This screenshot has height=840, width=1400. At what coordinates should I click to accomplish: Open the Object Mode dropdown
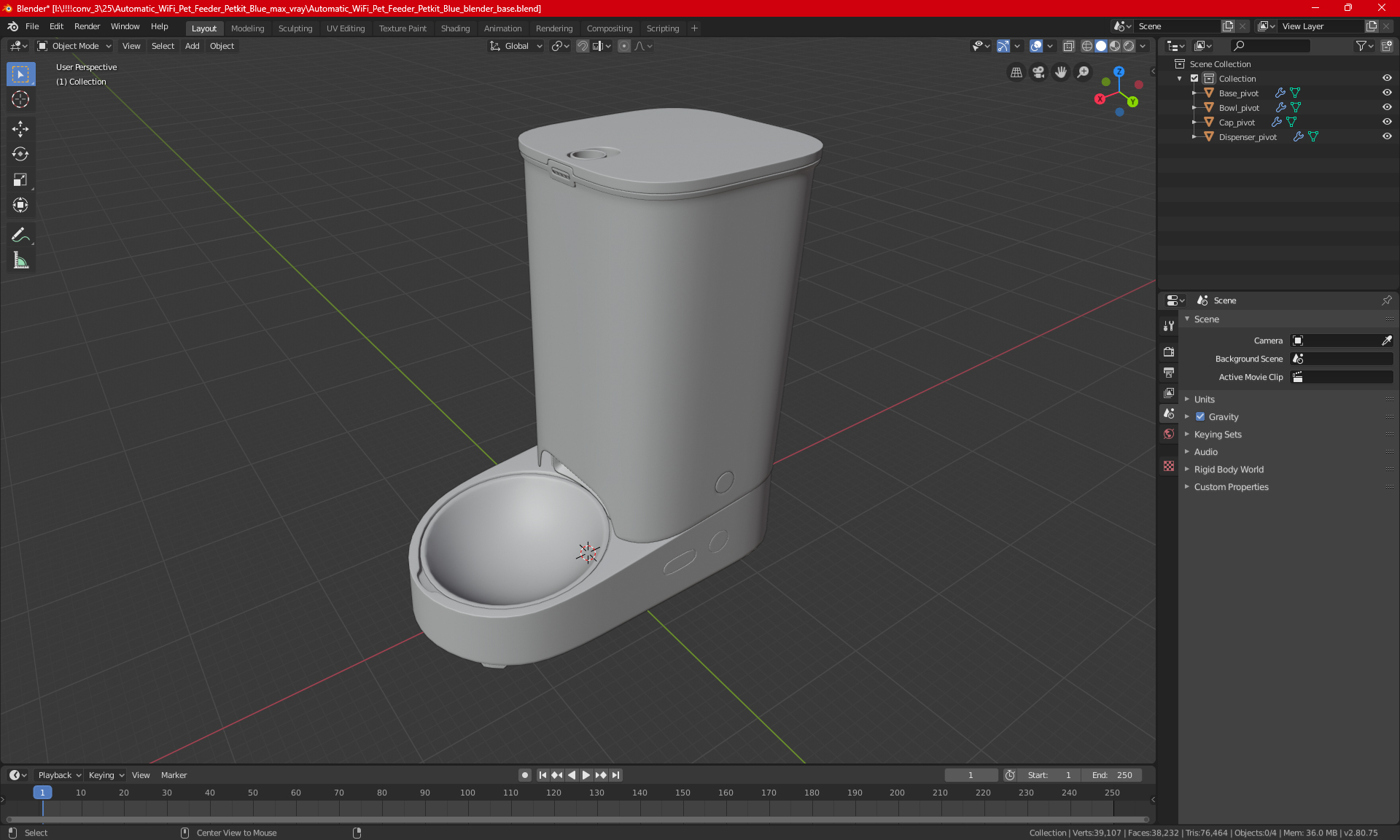(74, 46)
